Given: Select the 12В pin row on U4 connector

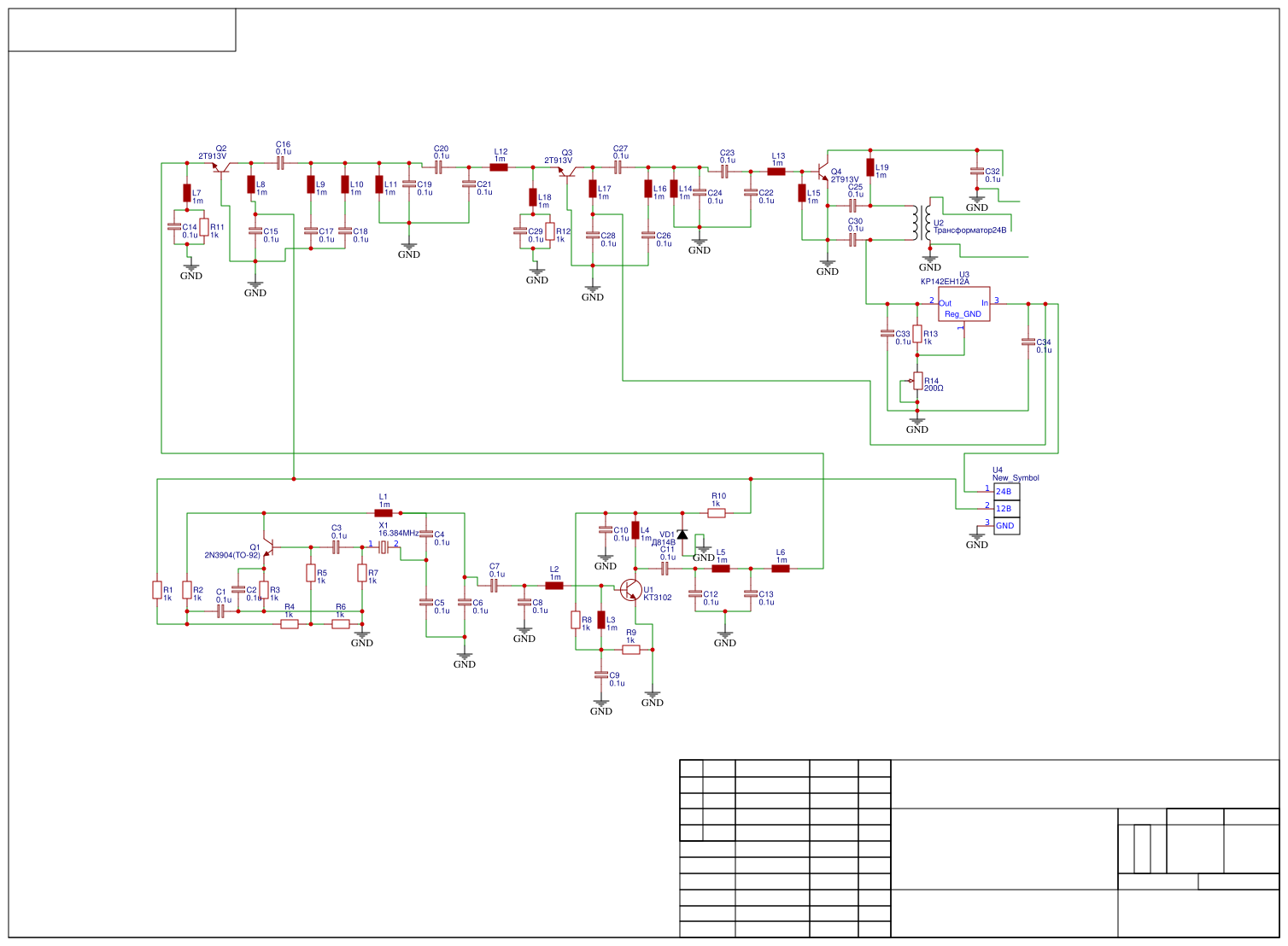Looking at the screenshot, I should (x=1004, y=509).
